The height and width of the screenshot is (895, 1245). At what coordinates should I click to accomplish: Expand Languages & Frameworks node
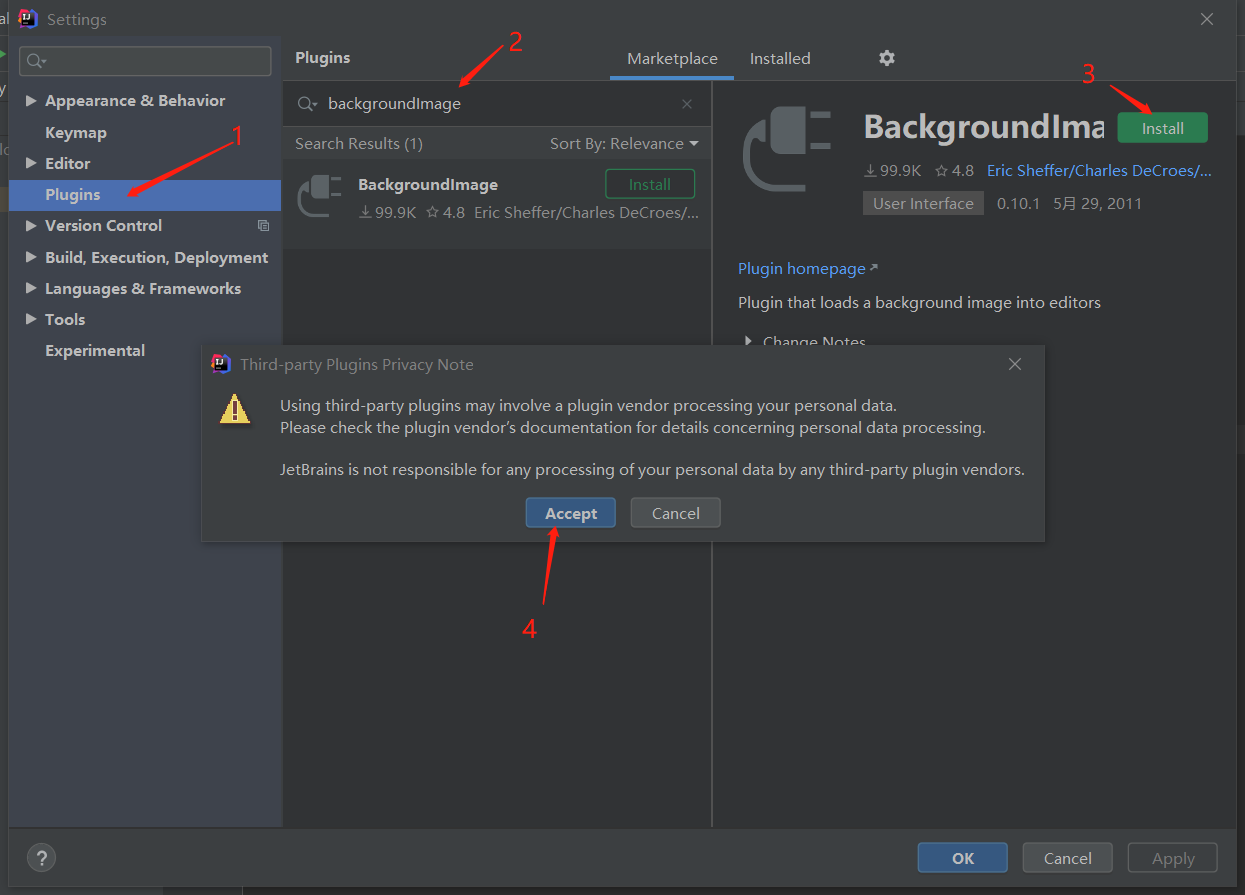point(31,289)
